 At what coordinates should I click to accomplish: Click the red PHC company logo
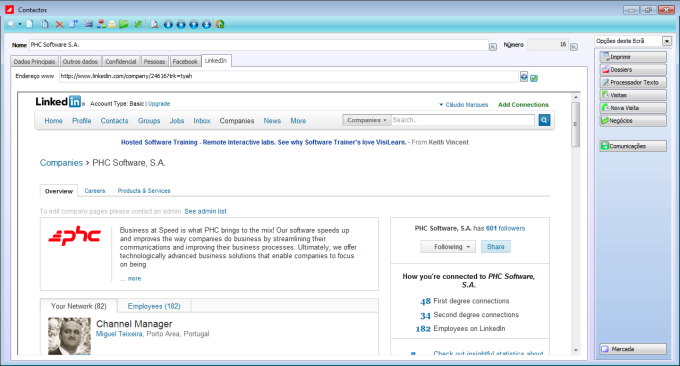pos(75,235)
